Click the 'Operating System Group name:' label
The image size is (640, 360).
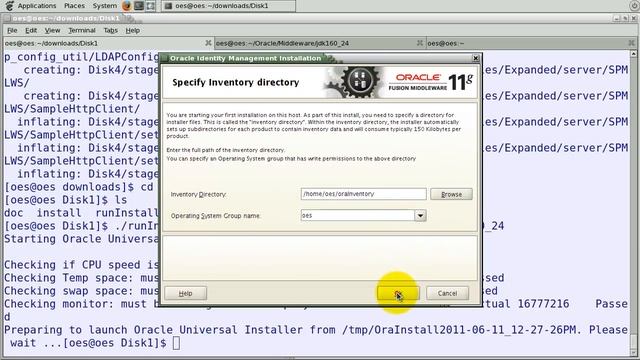(216, 216)
